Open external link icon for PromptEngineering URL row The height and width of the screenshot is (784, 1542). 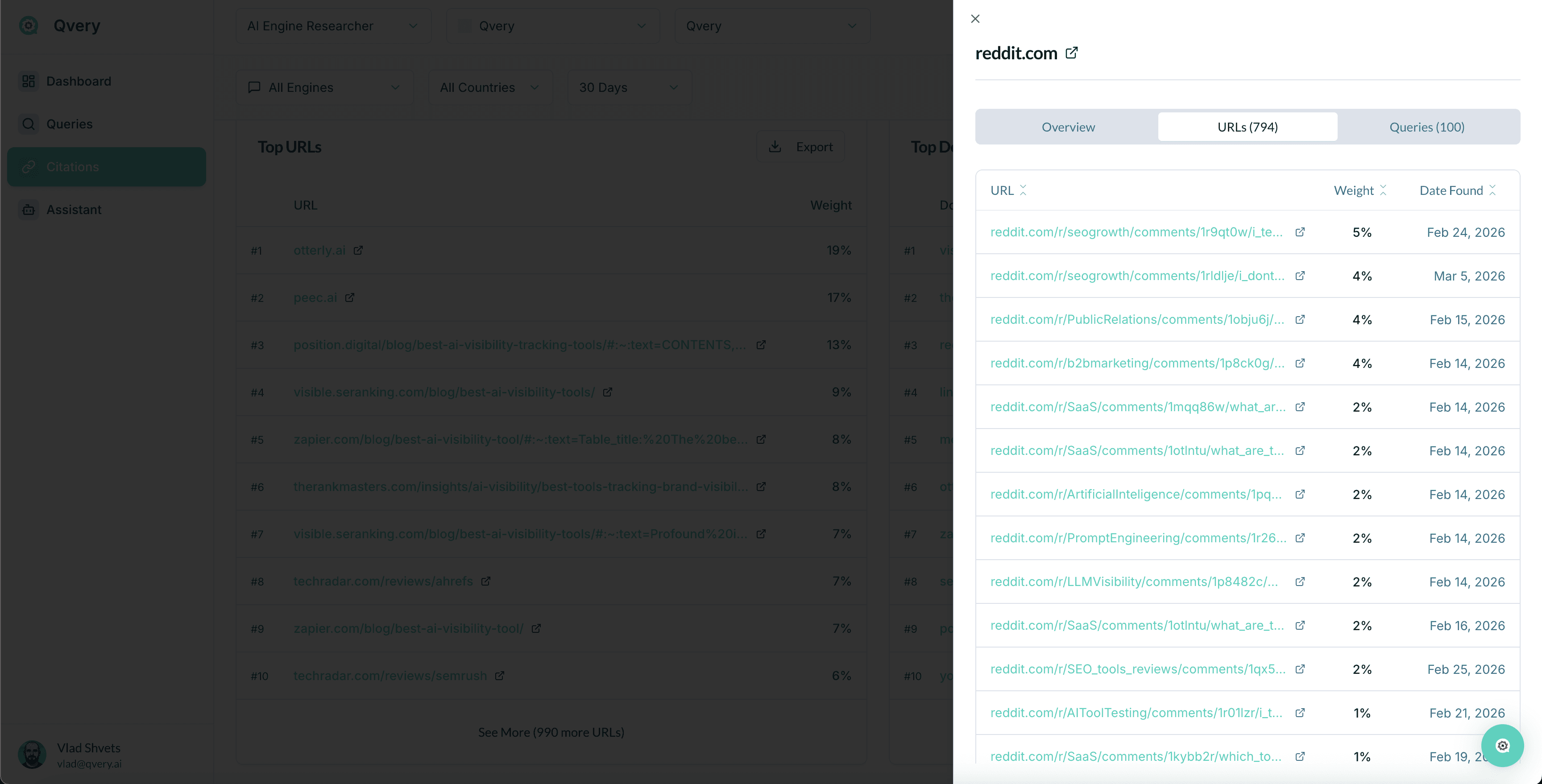pyautogui.click(x=1300, y=538)
